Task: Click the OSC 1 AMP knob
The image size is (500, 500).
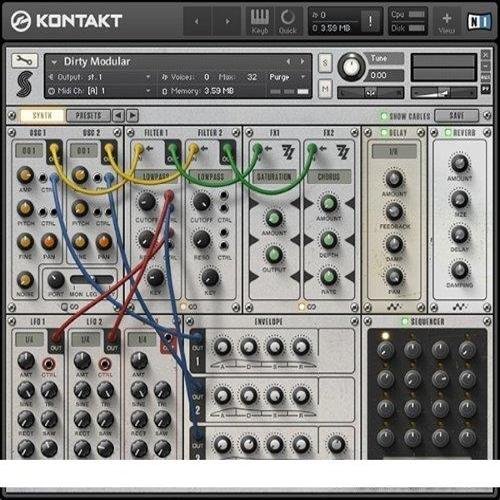Action: (x=25, y=175)
